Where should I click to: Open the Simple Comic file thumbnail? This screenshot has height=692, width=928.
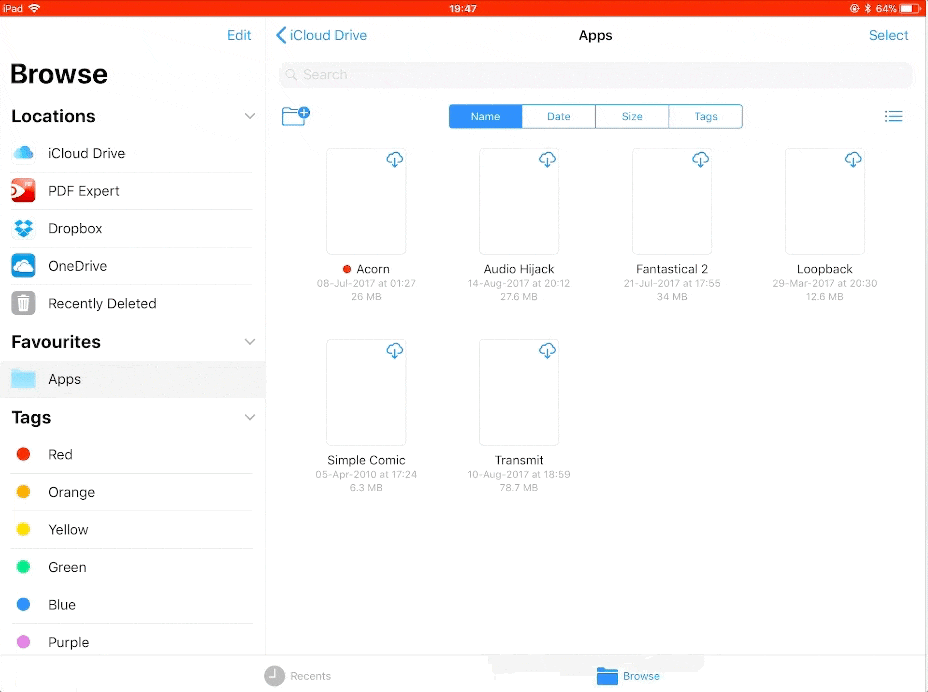click(x=366, y=392)
